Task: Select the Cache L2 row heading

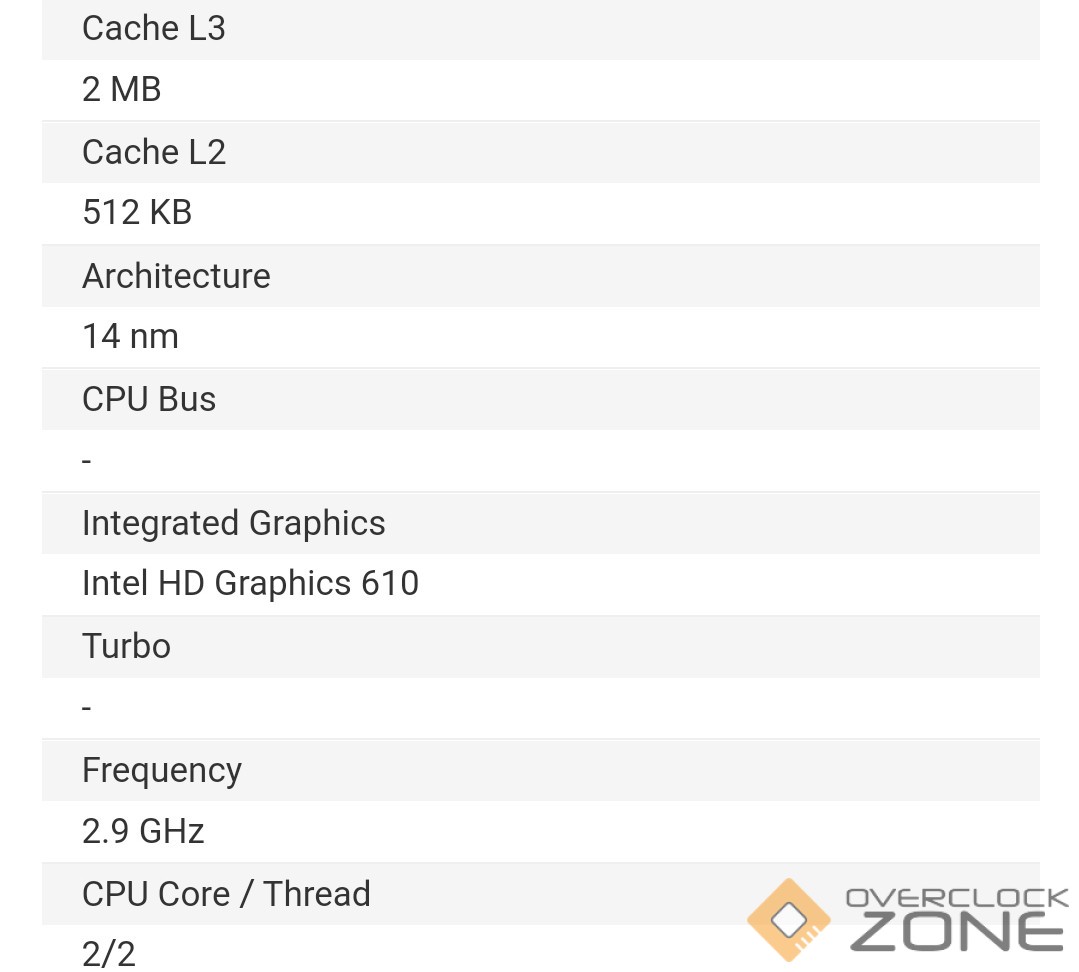Action: click(x=154, y=152)
